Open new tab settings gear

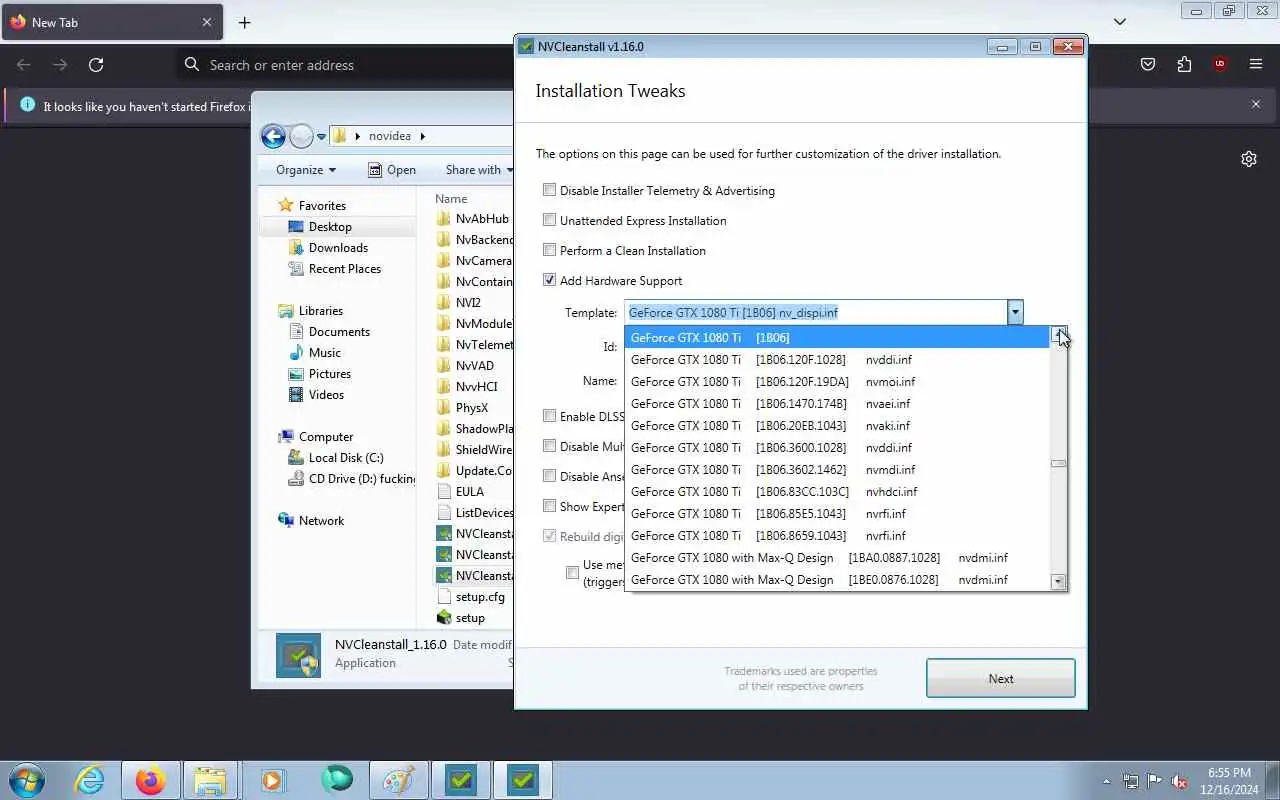1249,159
